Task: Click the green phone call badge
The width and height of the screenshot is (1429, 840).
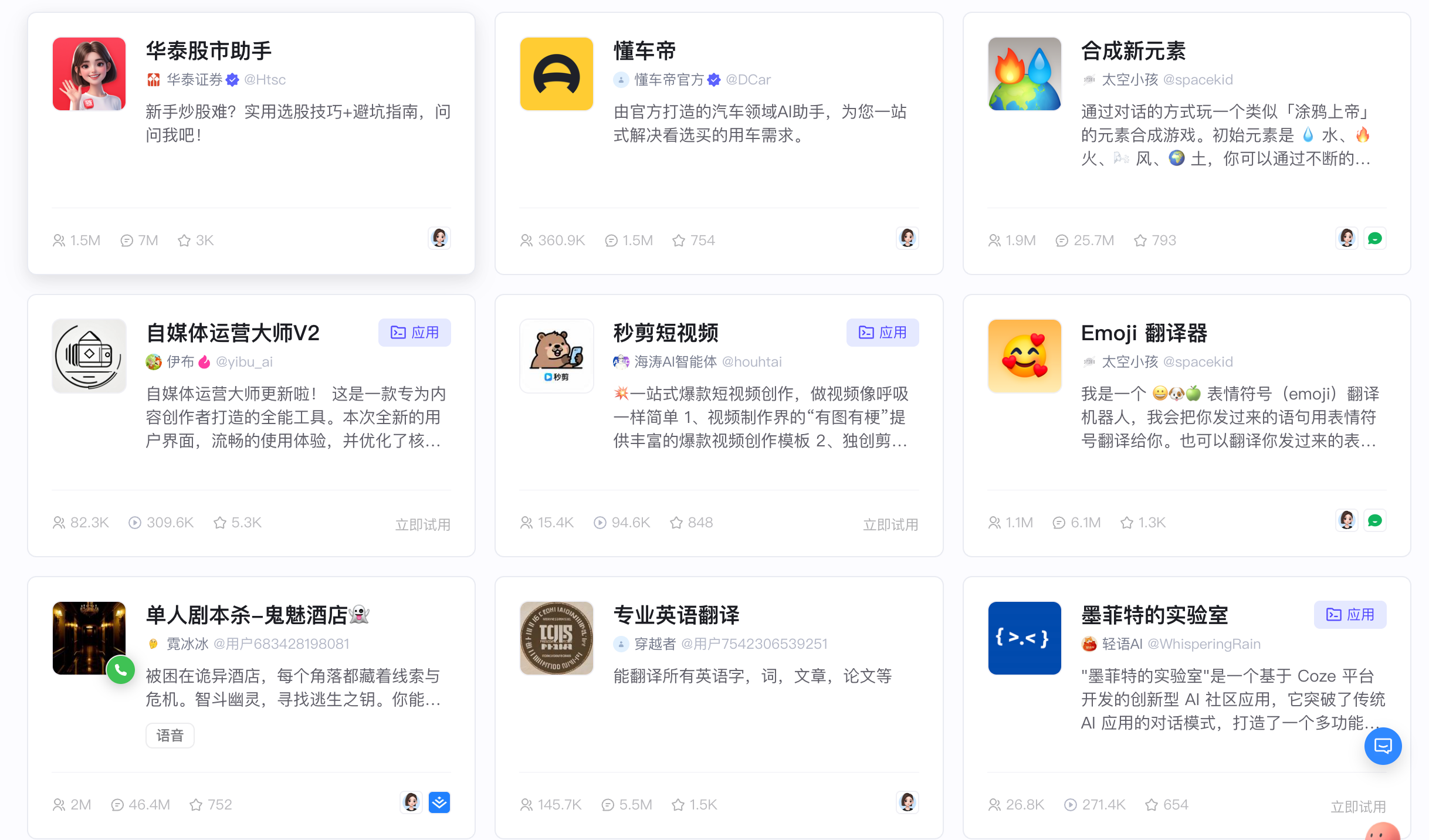Action: 121,670
